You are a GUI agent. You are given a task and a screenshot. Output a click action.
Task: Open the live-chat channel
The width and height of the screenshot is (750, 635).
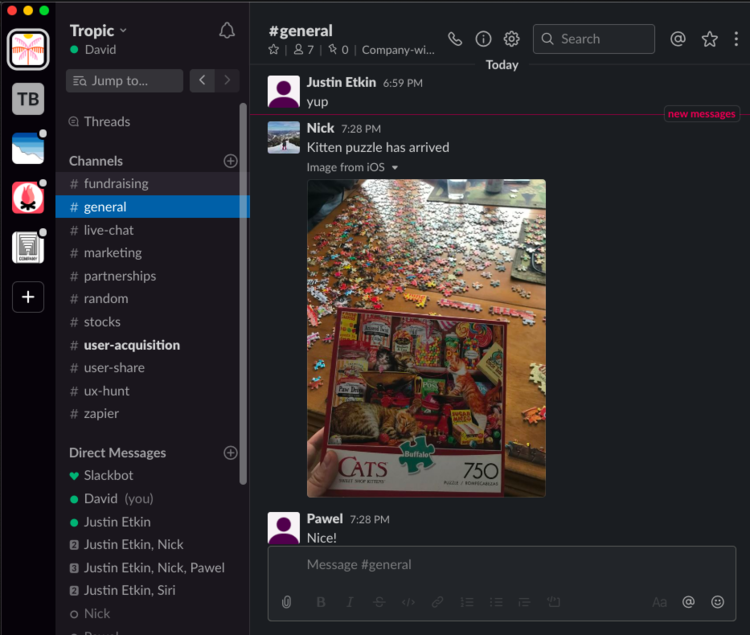(x=152, y=230)
